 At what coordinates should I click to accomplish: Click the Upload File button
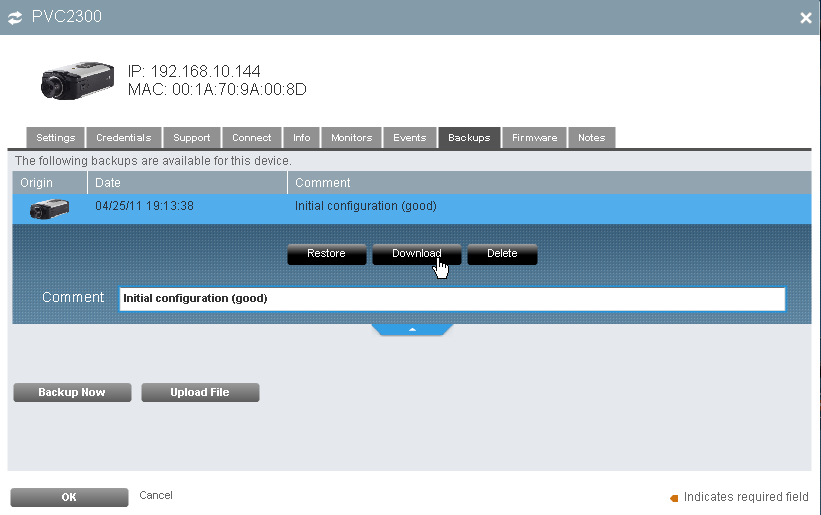(x=200, y=393)
